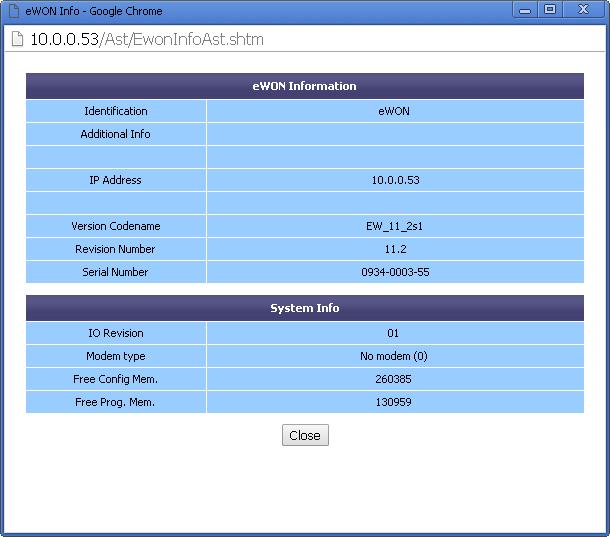Close the eWON Info window via X
610x537 pixels.
tap(583, 10)
